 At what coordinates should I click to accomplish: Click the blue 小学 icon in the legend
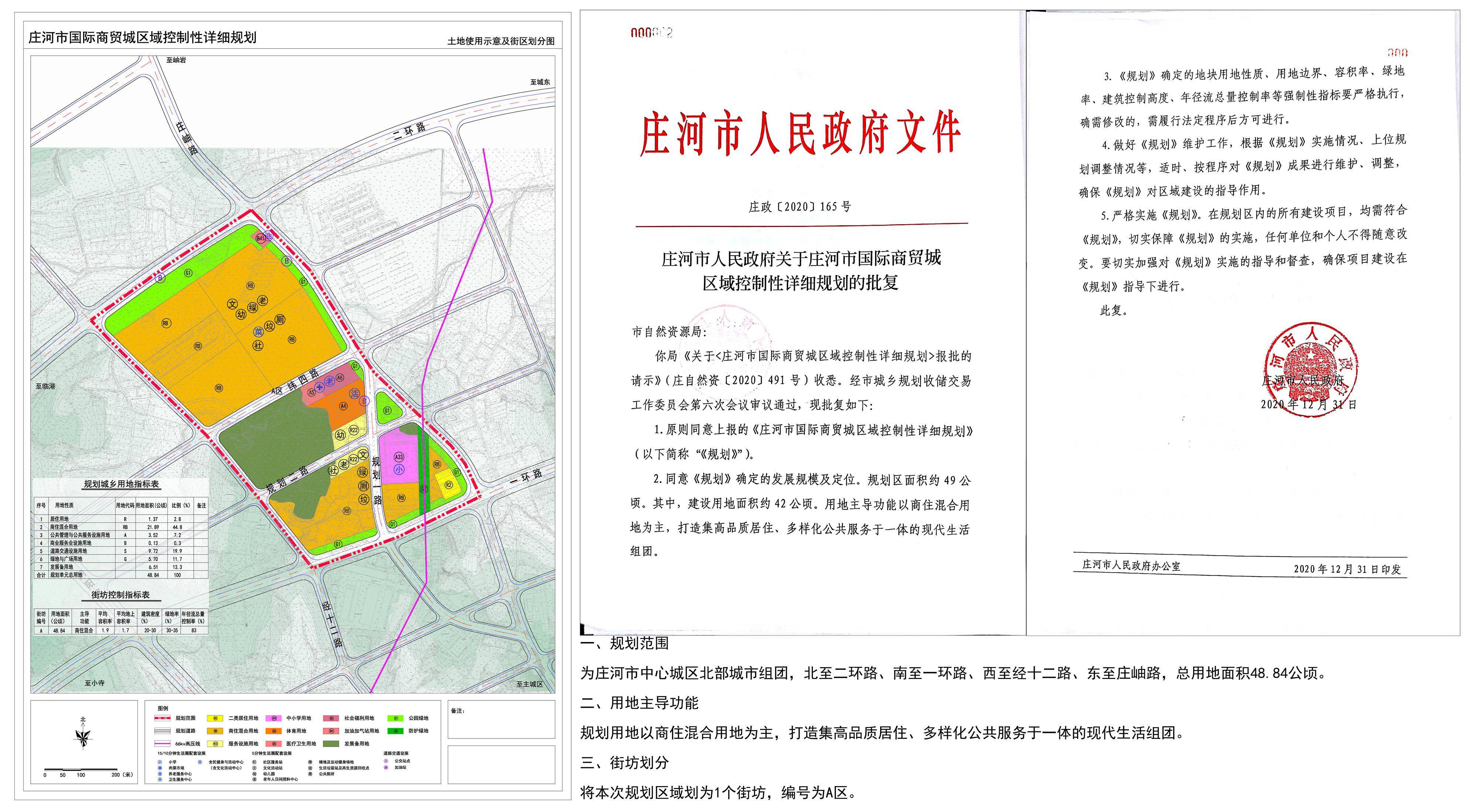click(x=160, y=762)
